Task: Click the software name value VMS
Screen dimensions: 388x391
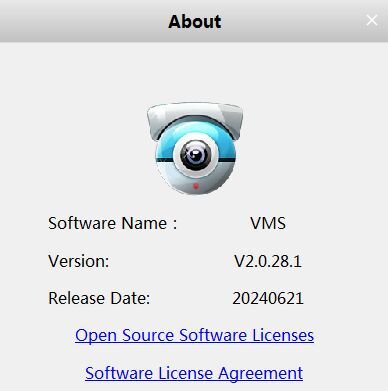Action: 268,223
